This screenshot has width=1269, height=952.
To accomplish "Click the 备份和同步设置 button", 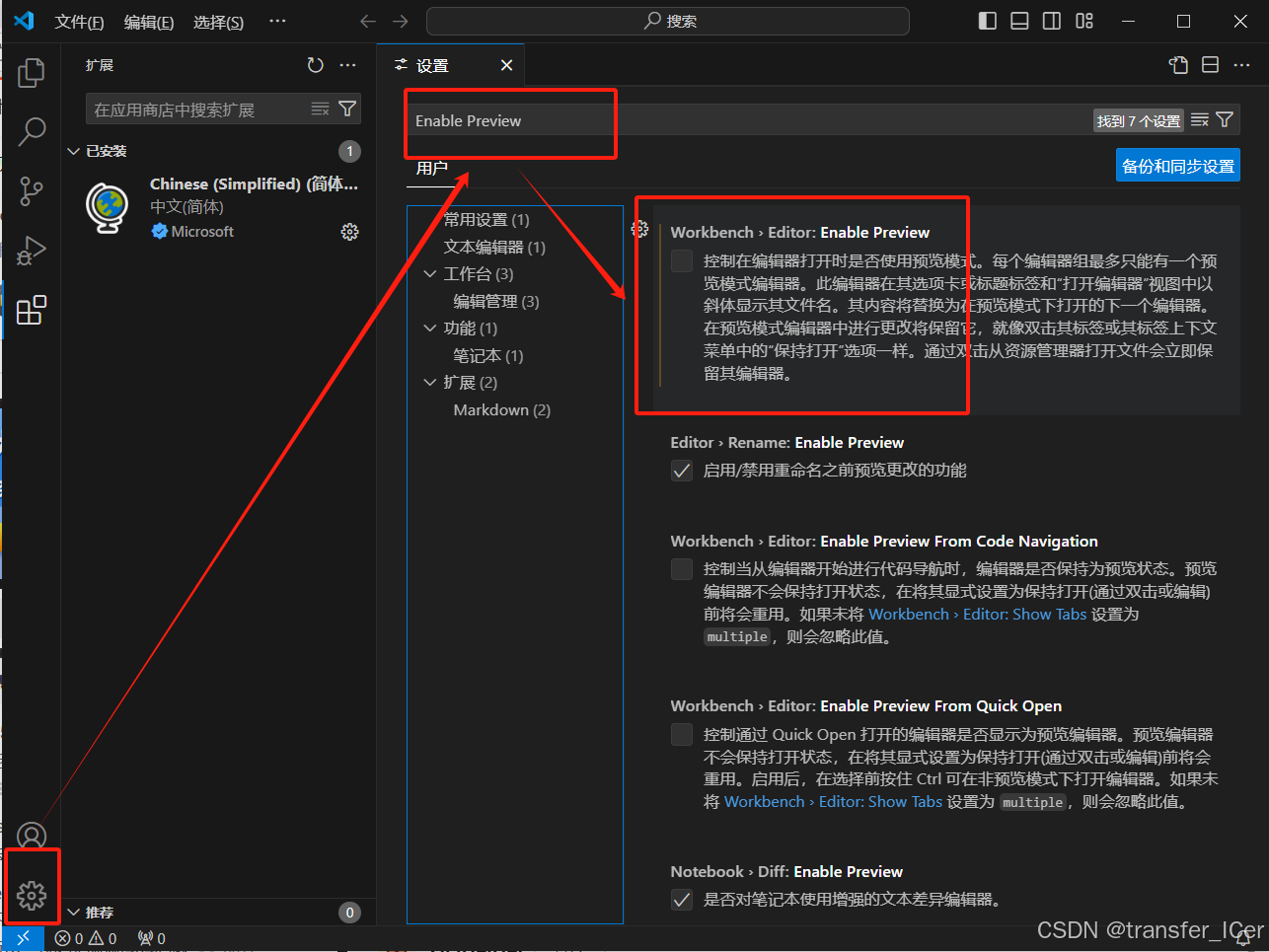I will (x=1177, y=165).
